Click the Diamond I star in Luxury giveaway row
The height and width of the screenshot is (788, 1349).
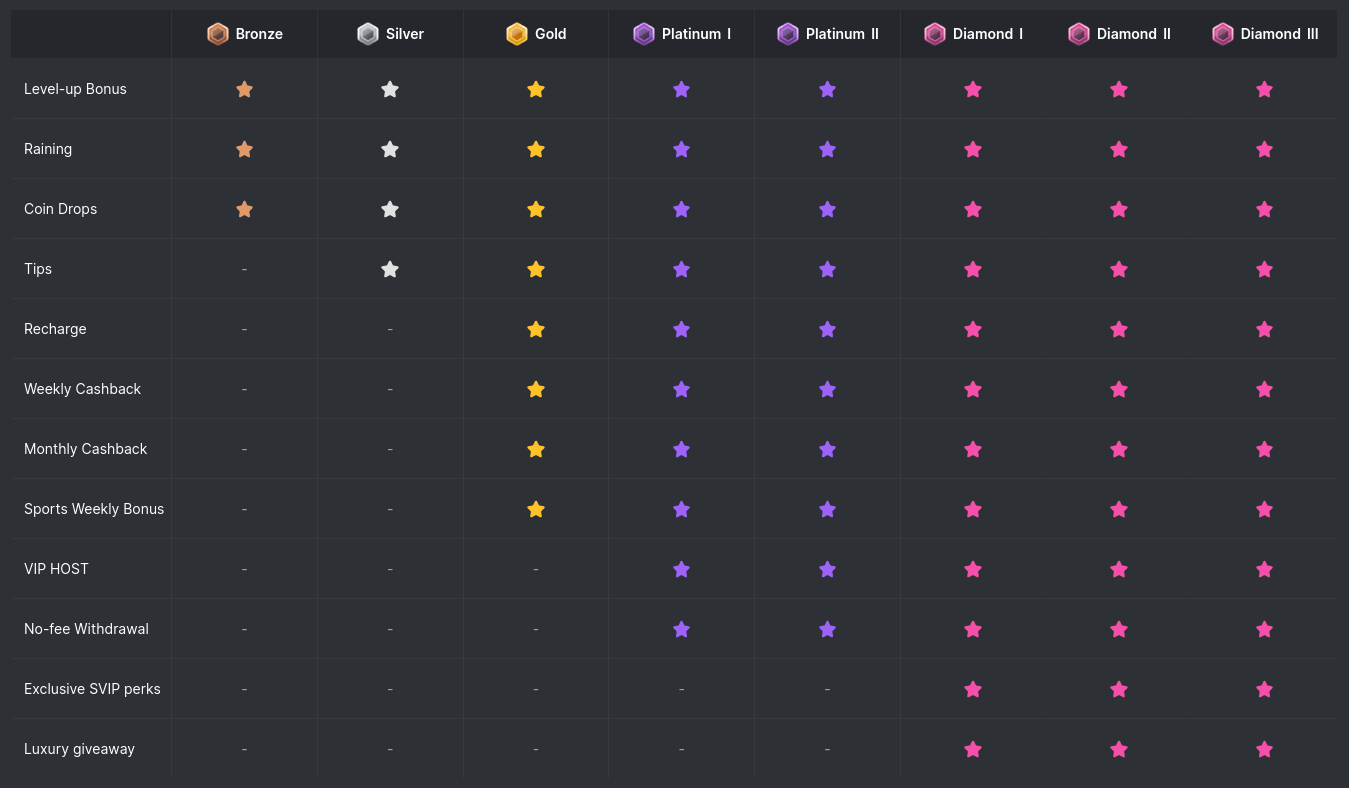tap(973, 749)
